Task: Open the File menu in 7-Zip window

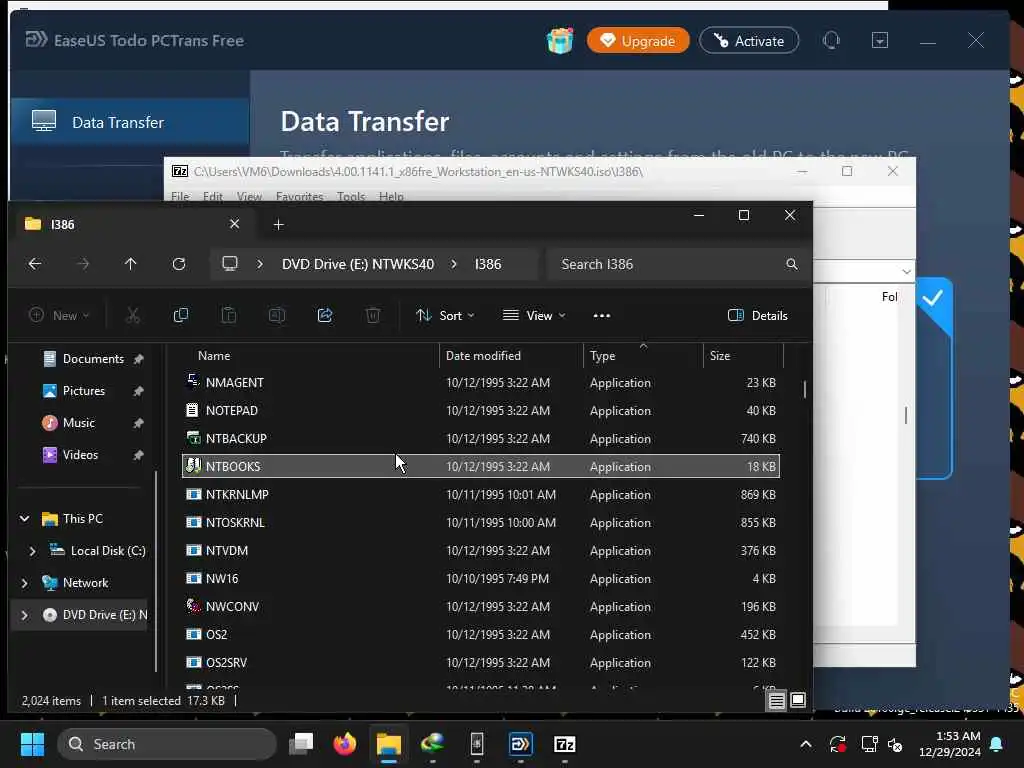Action: [x=180, y=196]
